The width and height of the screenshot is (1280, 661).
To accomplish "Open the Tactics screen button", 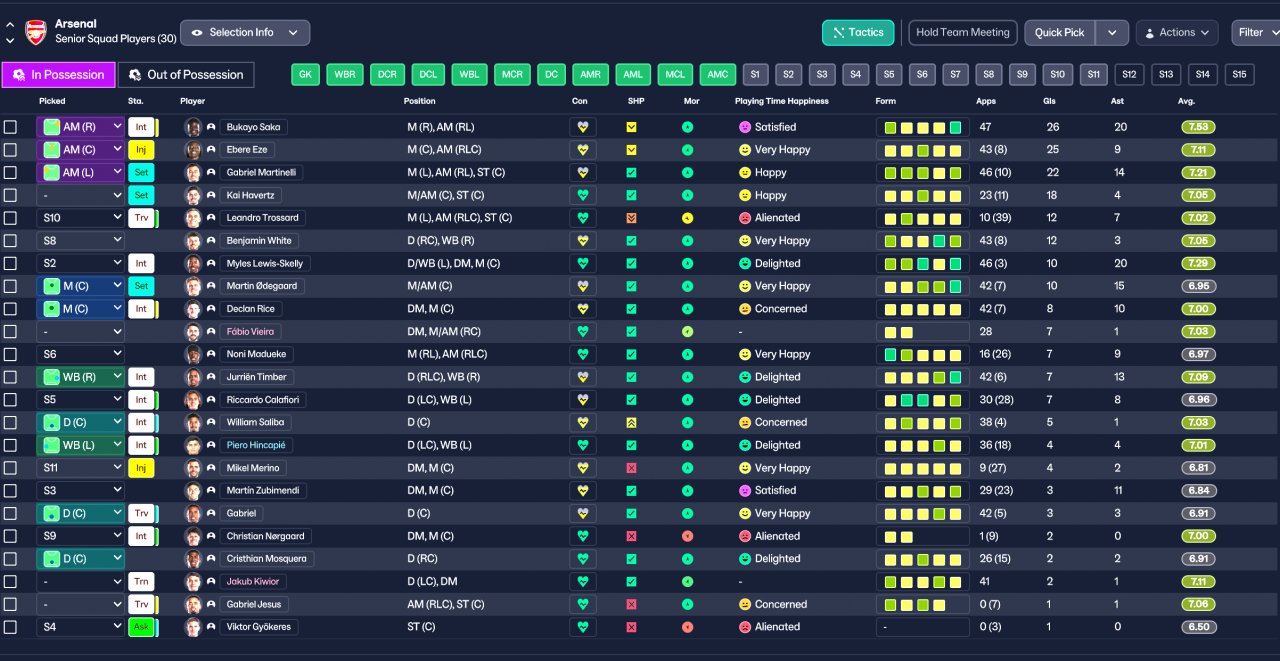I will pos(858,32).
